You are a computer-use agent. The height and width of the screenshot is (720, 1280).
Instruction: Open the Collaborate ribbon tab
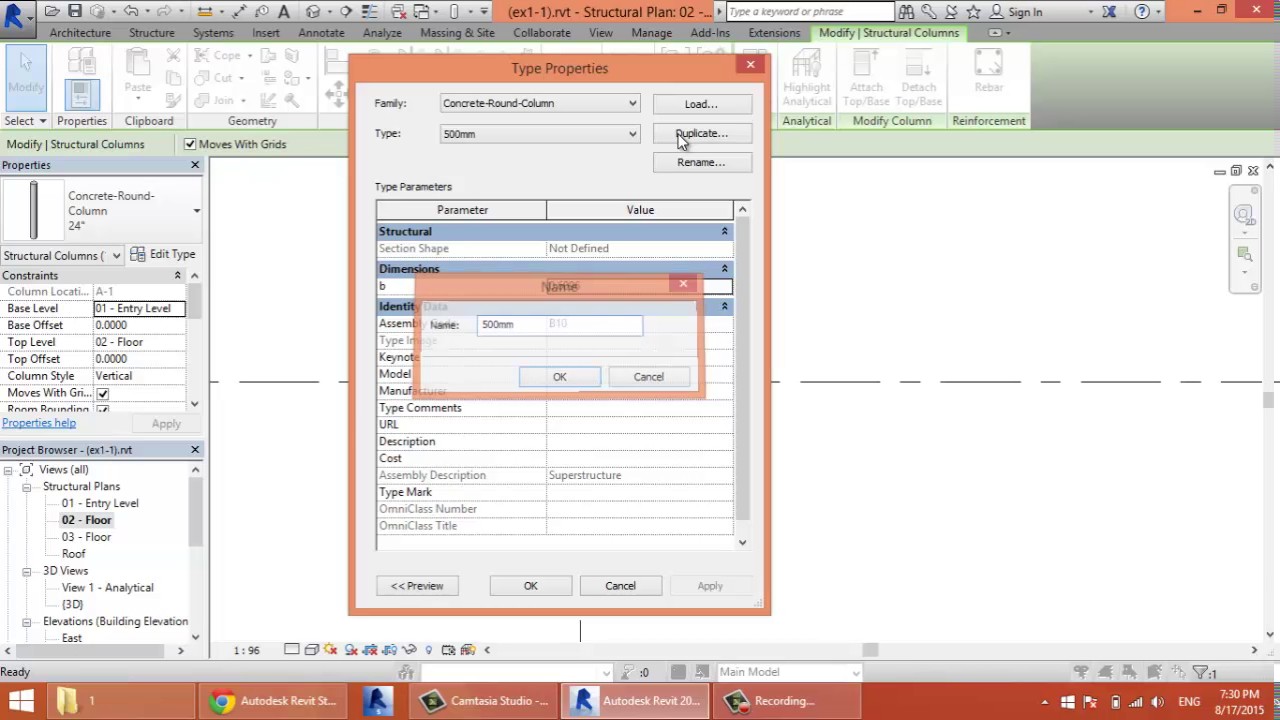tap(542, 33)
